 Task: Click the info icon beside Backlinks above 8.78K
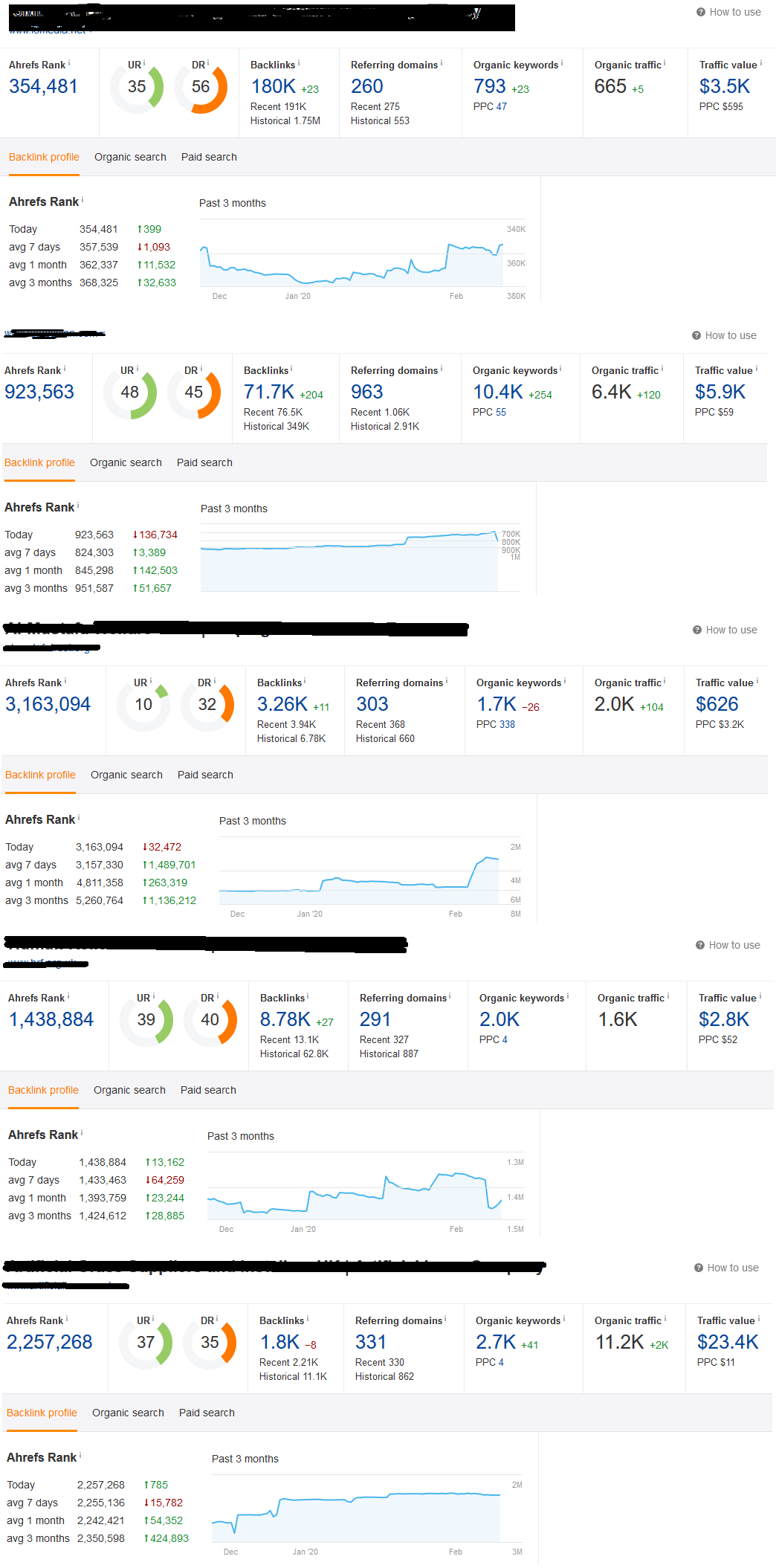coord(308,996)
